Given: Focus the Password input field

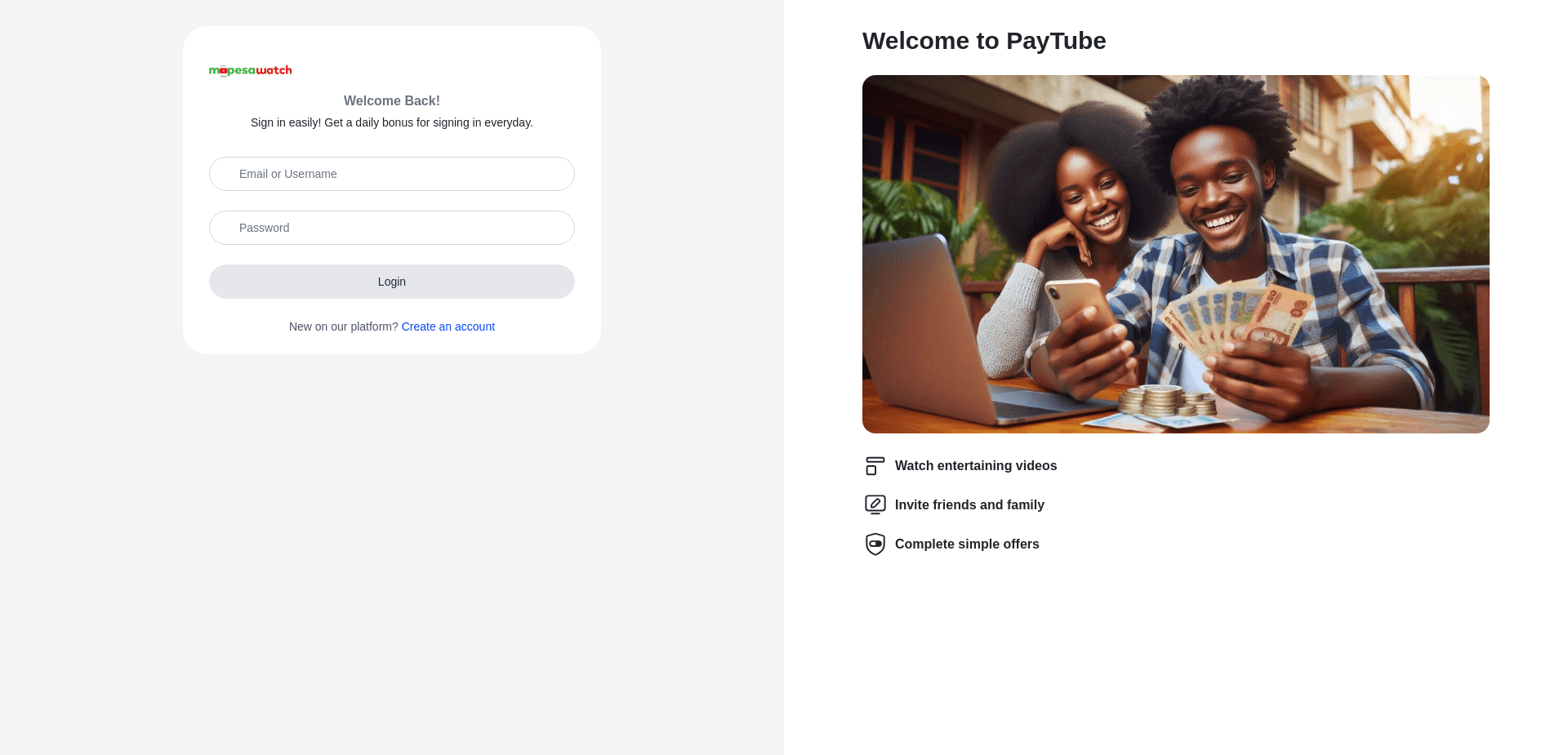Looking at the screenshot, I should 392,228.
